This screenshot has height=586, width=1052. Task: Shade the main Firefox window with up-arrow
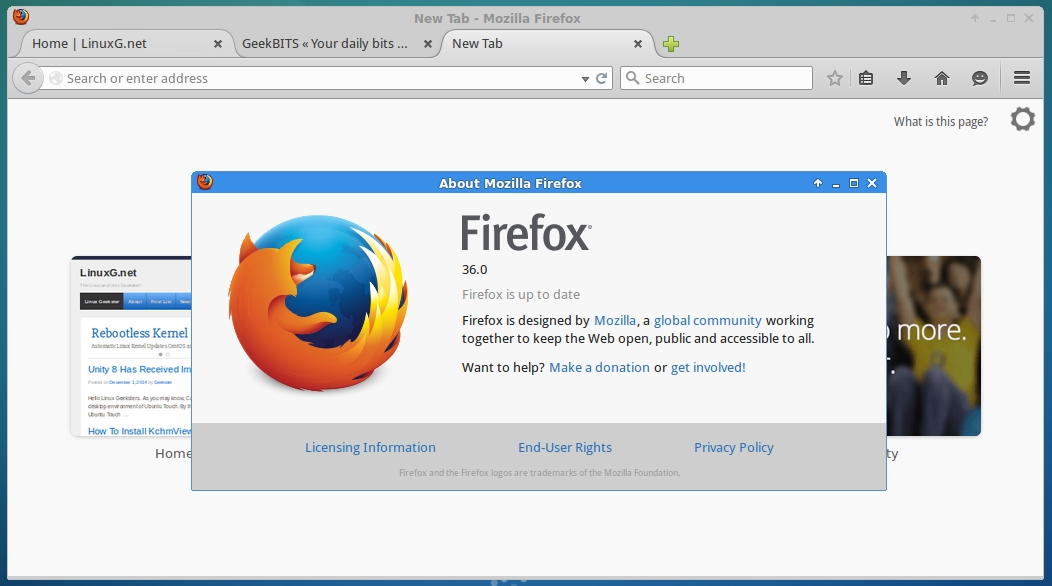tap(975, 18)
